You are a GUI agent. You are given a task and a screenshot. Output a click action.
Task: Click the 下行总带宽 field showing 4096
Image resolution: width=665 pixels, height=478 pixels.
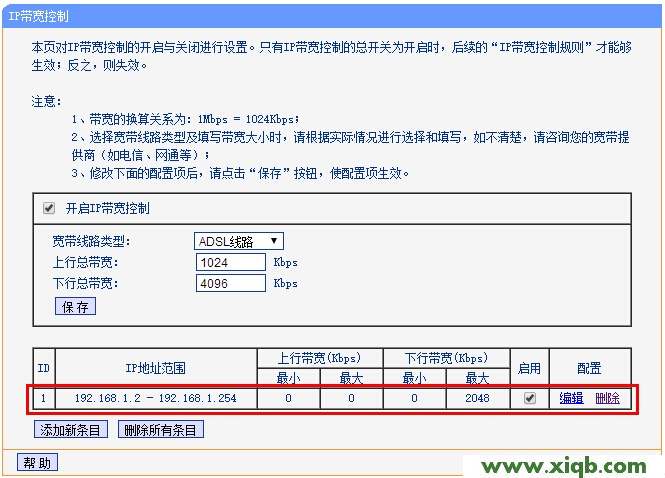click(x=230, y=283)
